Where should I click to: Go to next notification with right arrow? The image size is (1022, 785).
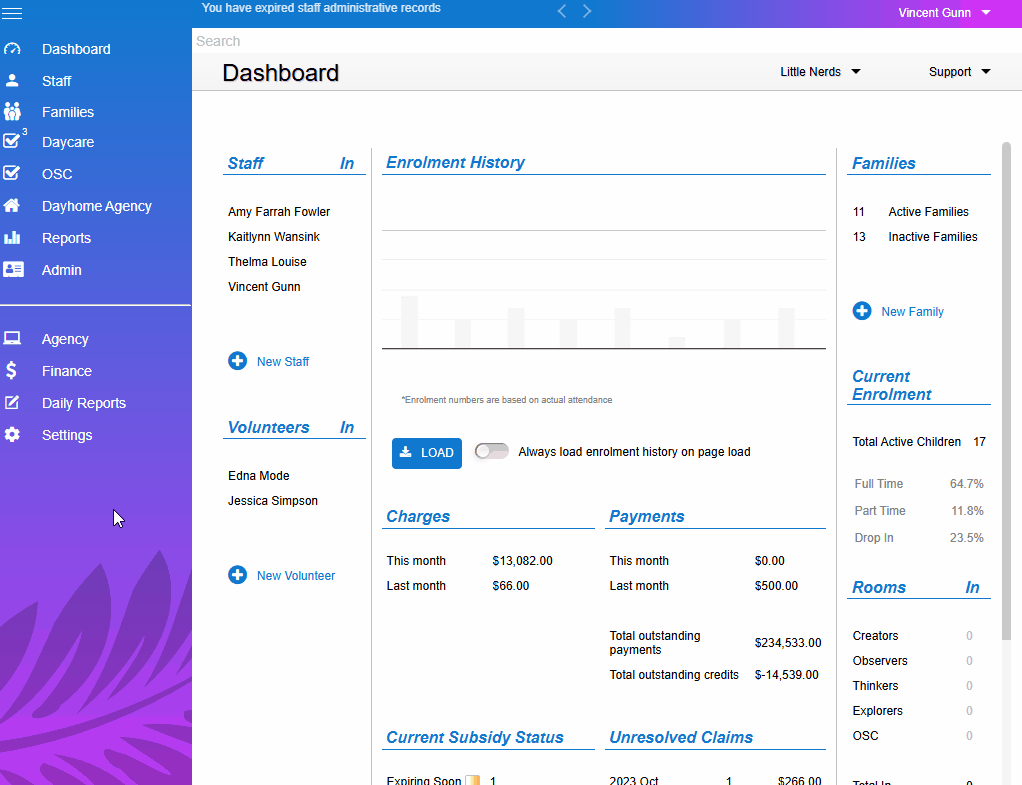pos(587,11)
